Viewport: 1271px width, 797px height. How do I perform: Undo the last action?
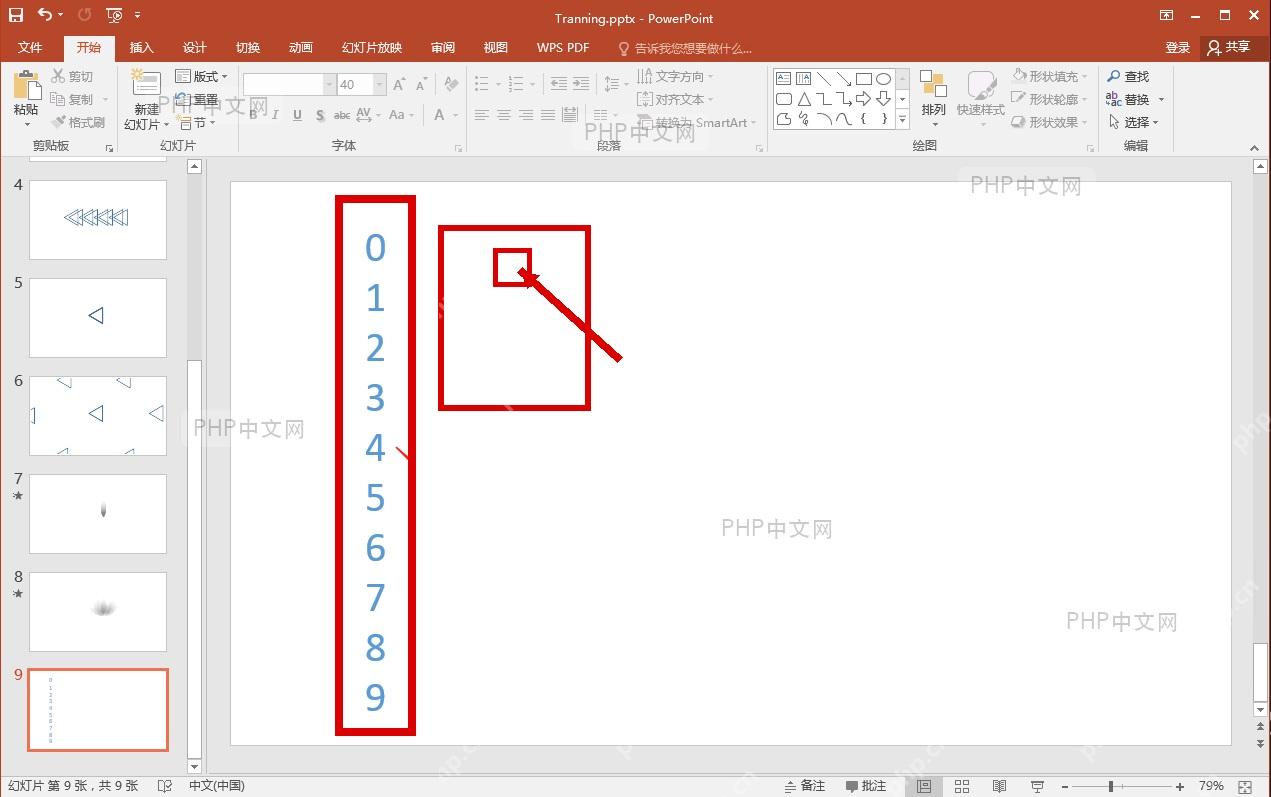coord(44,15)
